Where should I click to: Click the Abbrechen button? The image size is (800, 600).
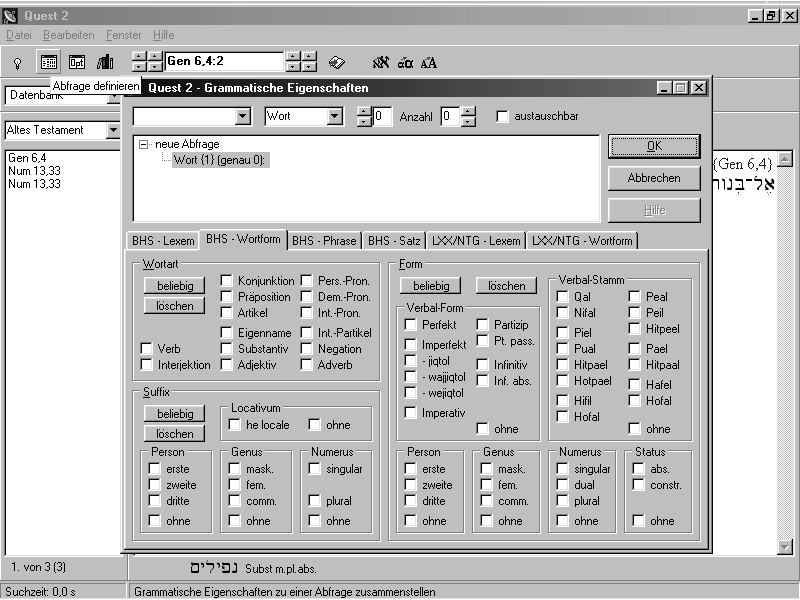(x=654, y=178)
